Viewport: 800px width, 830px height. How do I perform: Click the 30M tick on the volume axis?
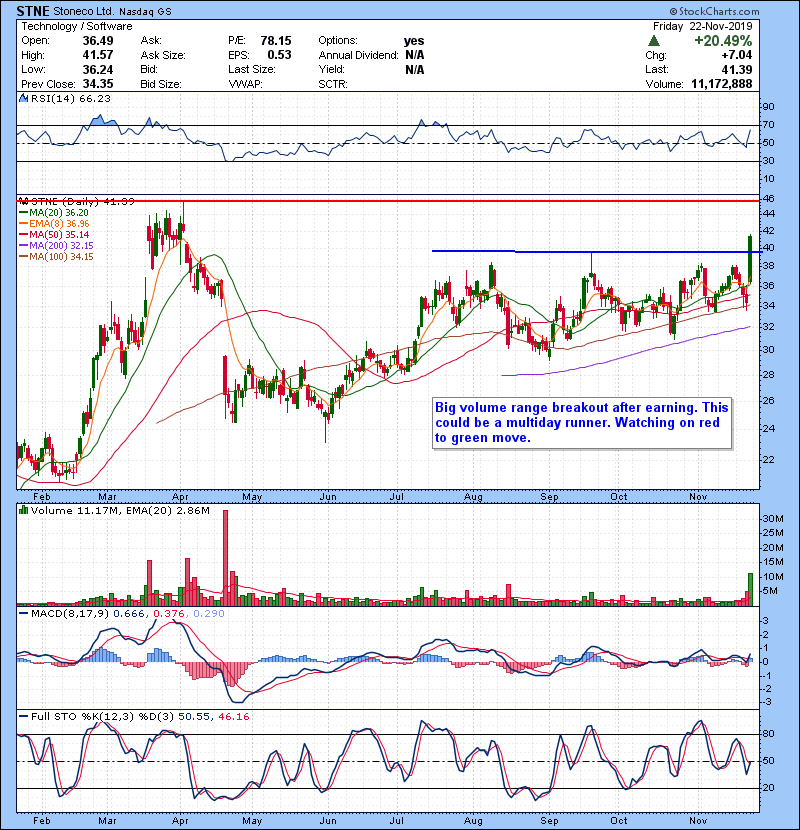coord(772,519)
